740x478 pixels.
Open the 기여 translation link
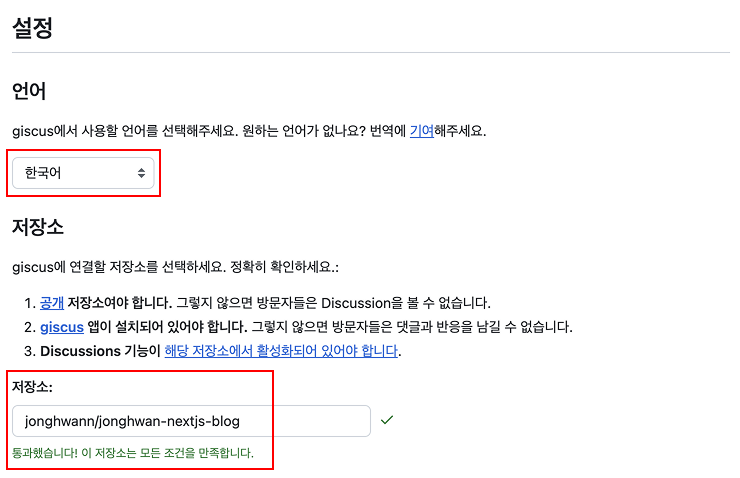point(421,131)
